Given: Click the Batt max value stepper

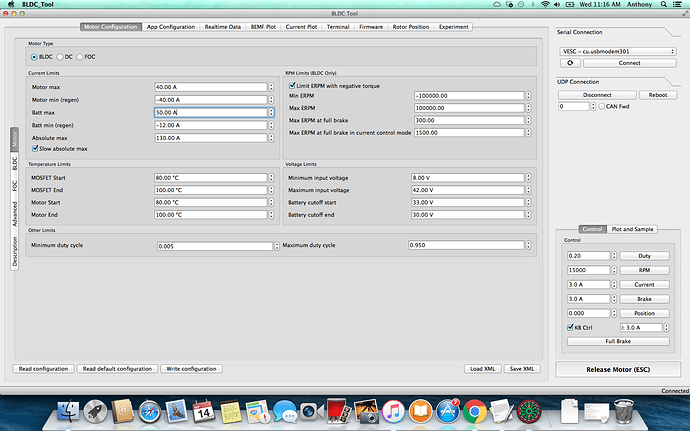Looking at the screenshot, I should coord(272,112).
